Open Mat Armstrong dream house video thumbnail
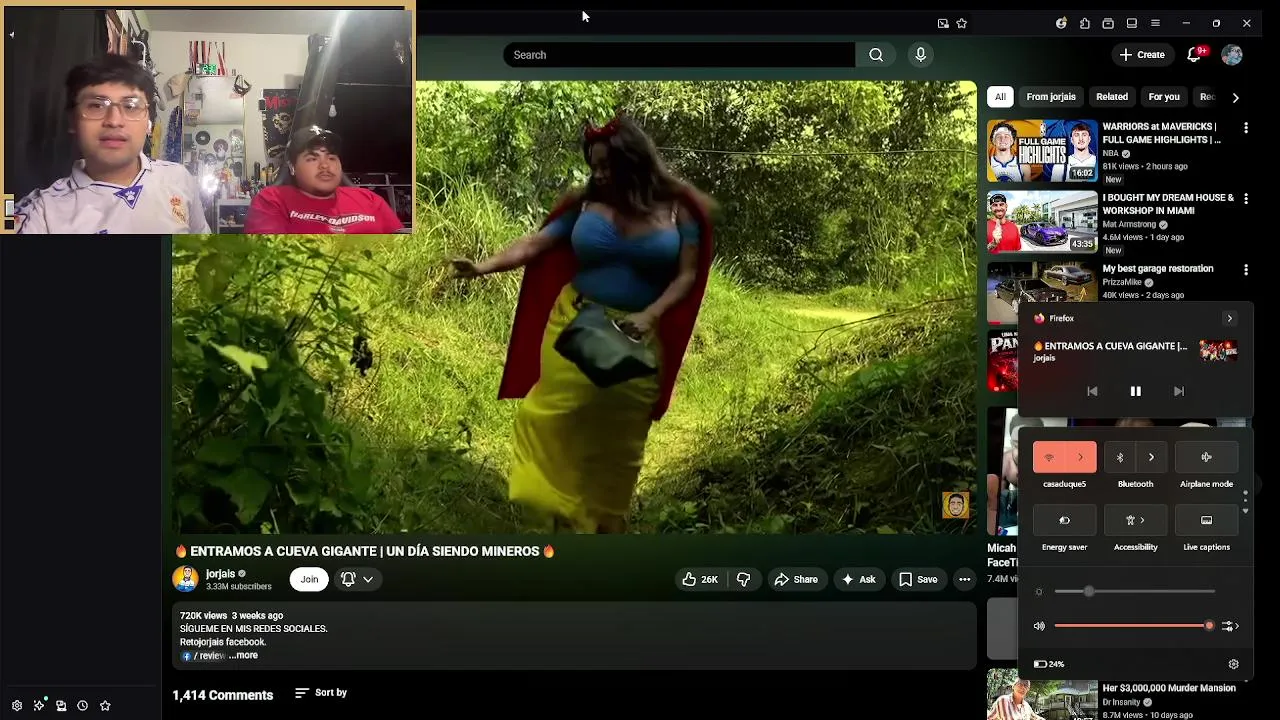This screenshot has height=720, width=1280. (1042, 222)
